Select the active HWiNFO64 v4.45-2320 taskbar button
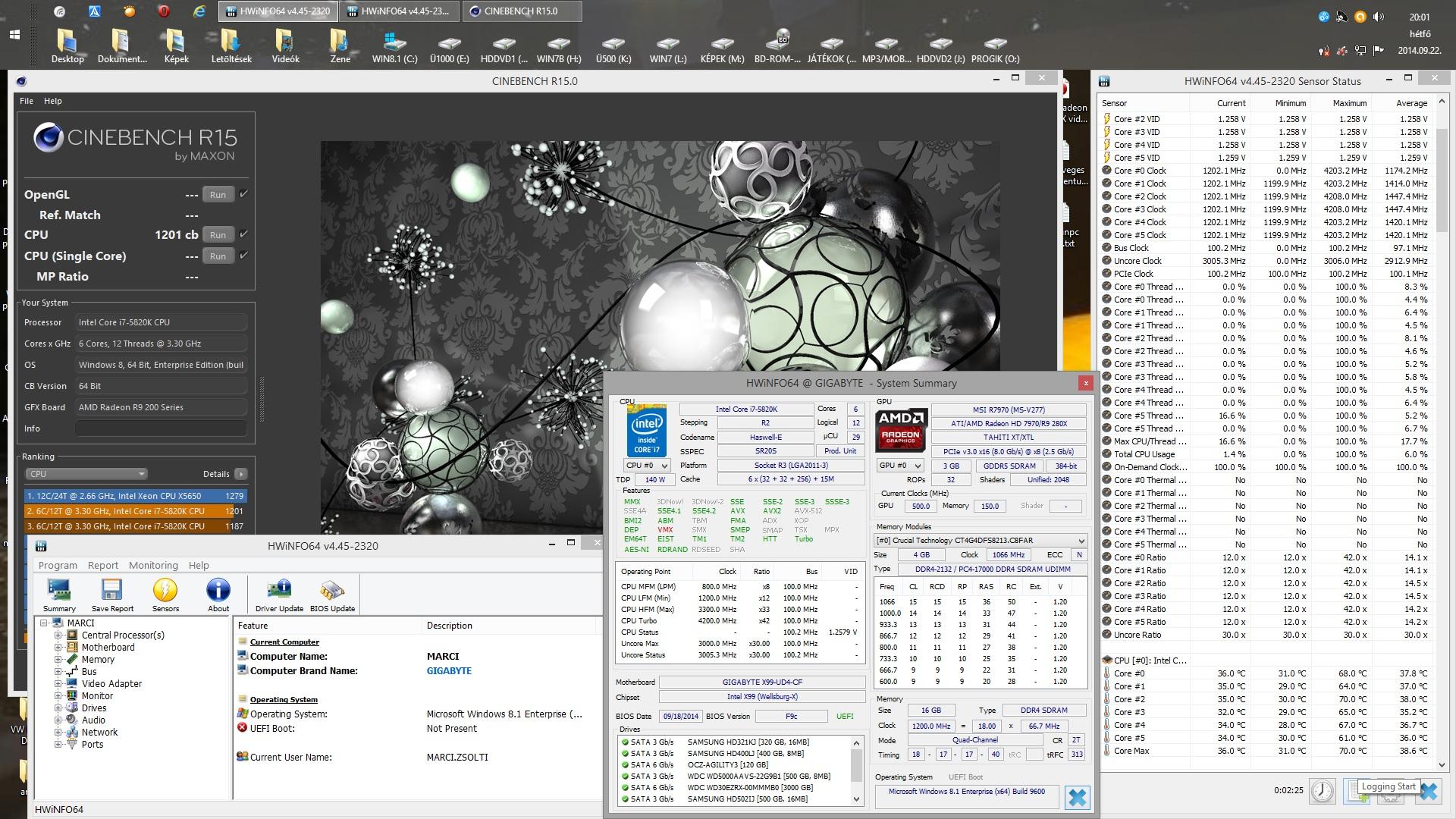Screen dimensions: 1456x819 coord(278,11)
